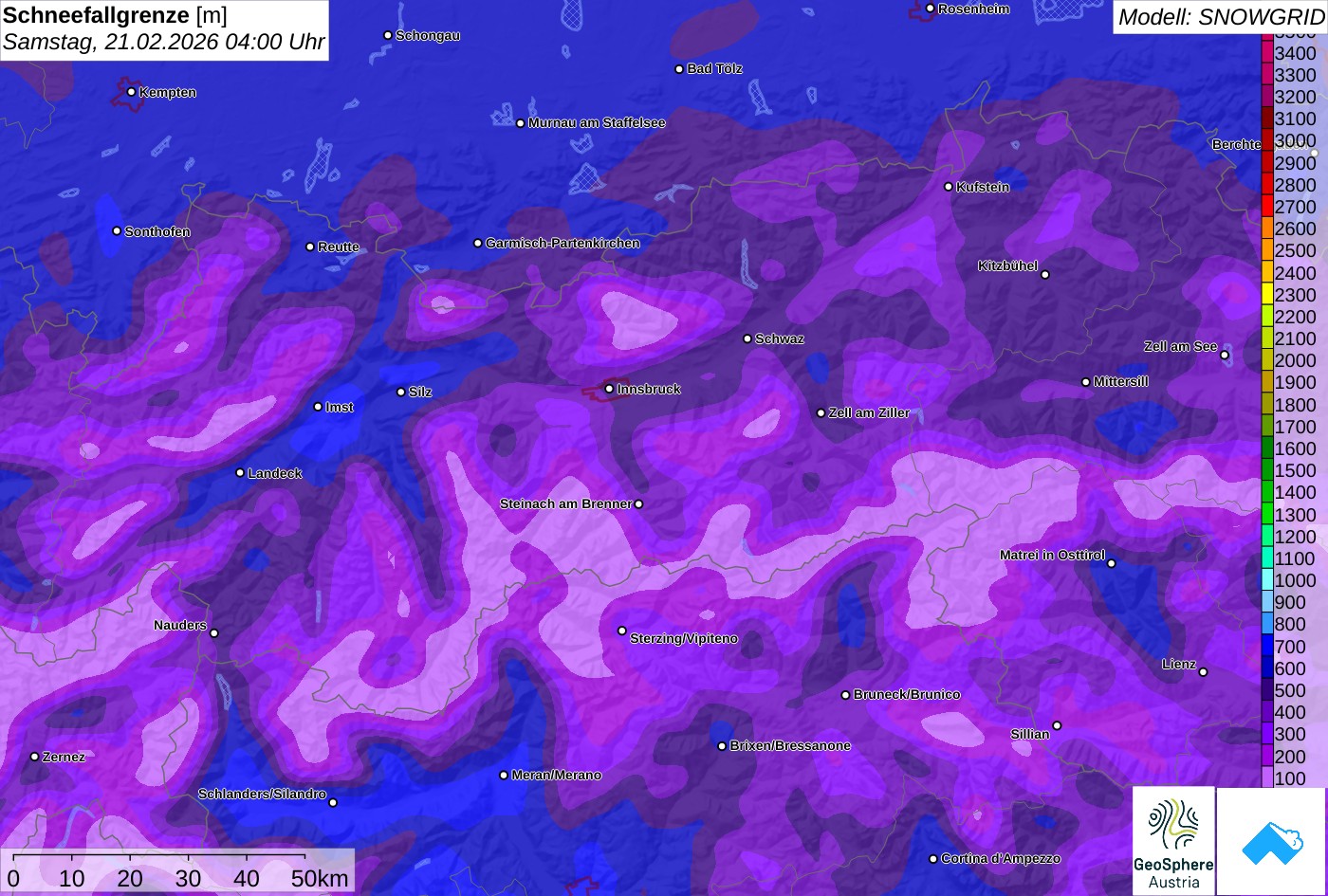This screenshot has height=896, width=1328.
Task: Click the 'Schneefallgrenze [m]' title
Action: point(116,15)
